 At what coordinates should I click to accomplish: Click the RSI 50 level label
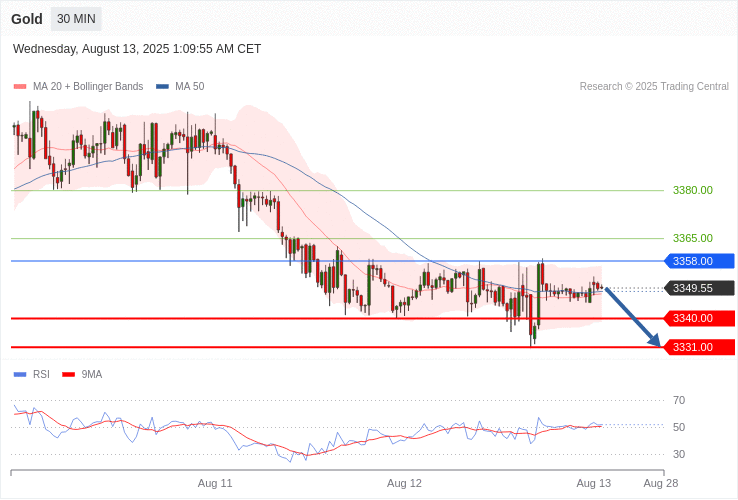pyautogui.click(x=679, y=427)
